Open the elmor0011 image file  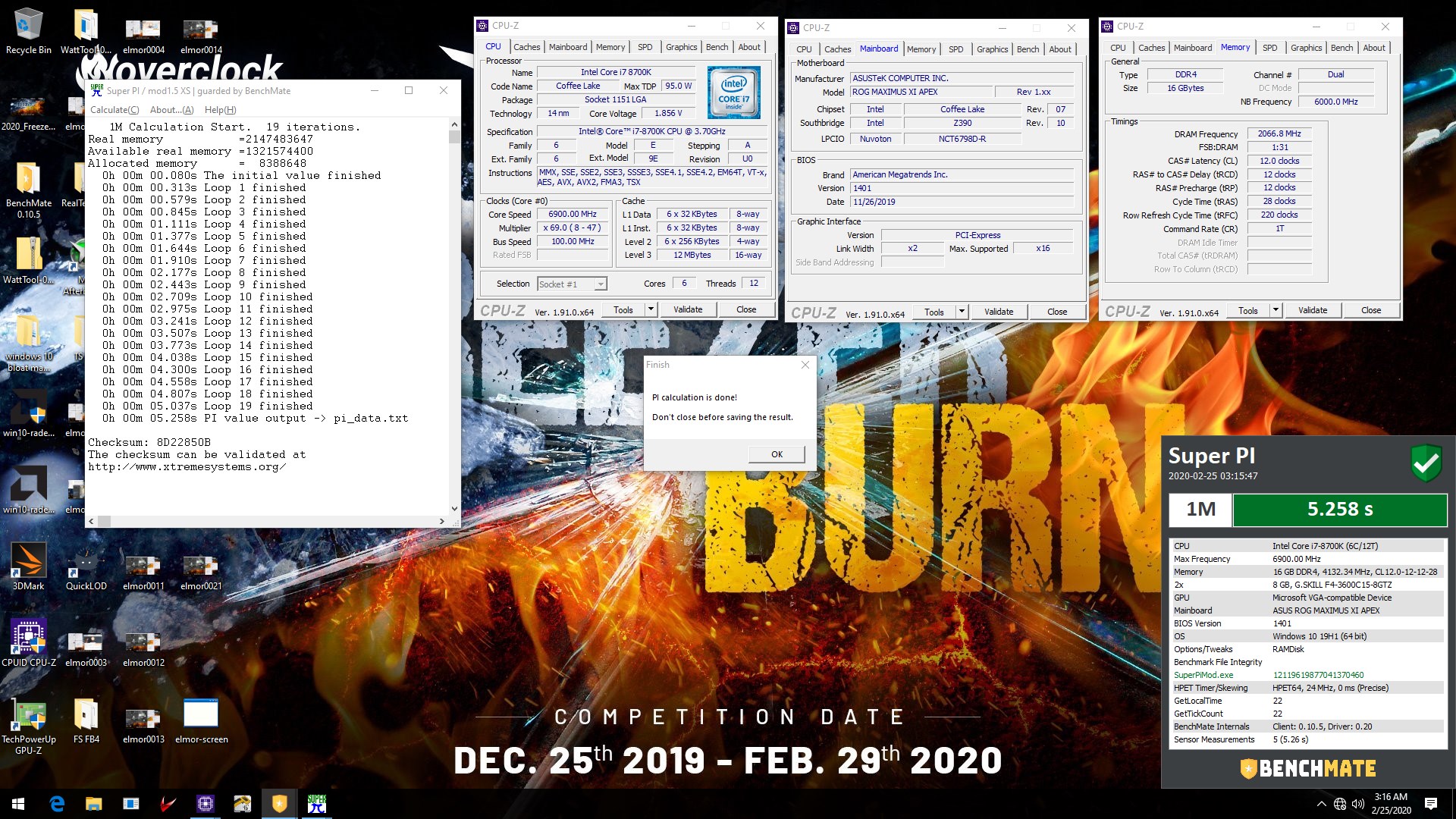point(143,571)
